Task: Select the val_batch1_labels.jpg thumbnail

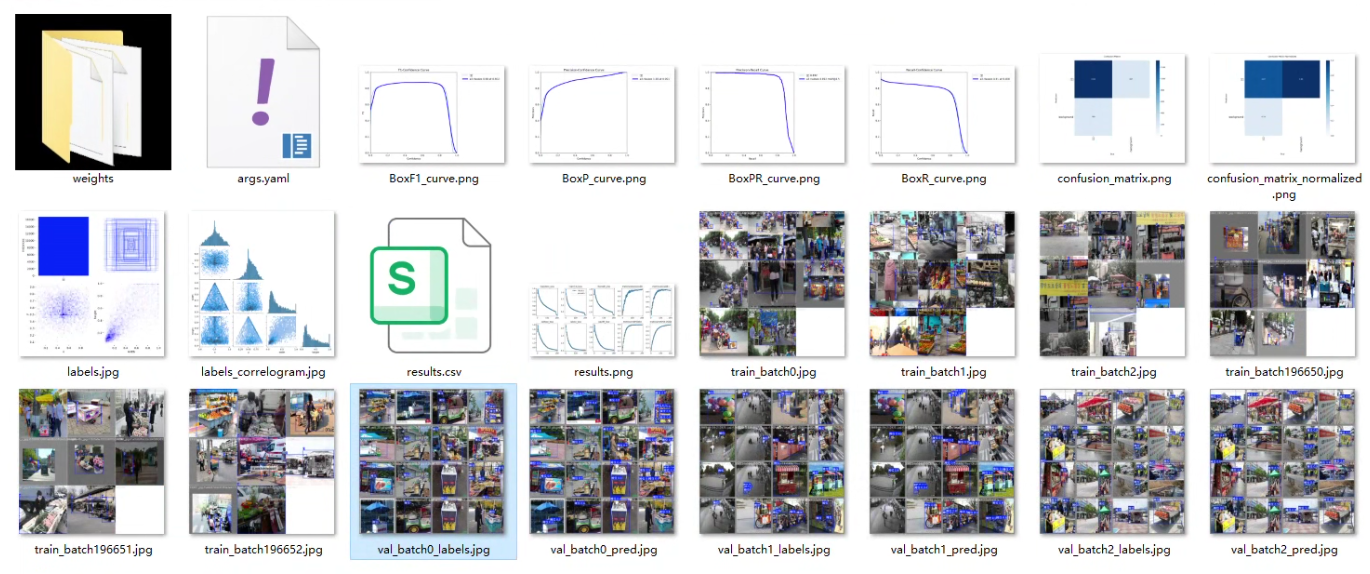Action: click(x=773, y=462)
